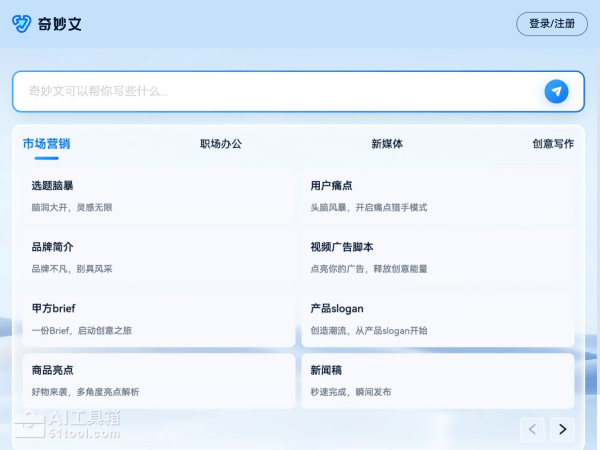The width and height of the screenshot is (600, 450).
Task: Pick the 产品slogan template
Action: coord(438,319)
